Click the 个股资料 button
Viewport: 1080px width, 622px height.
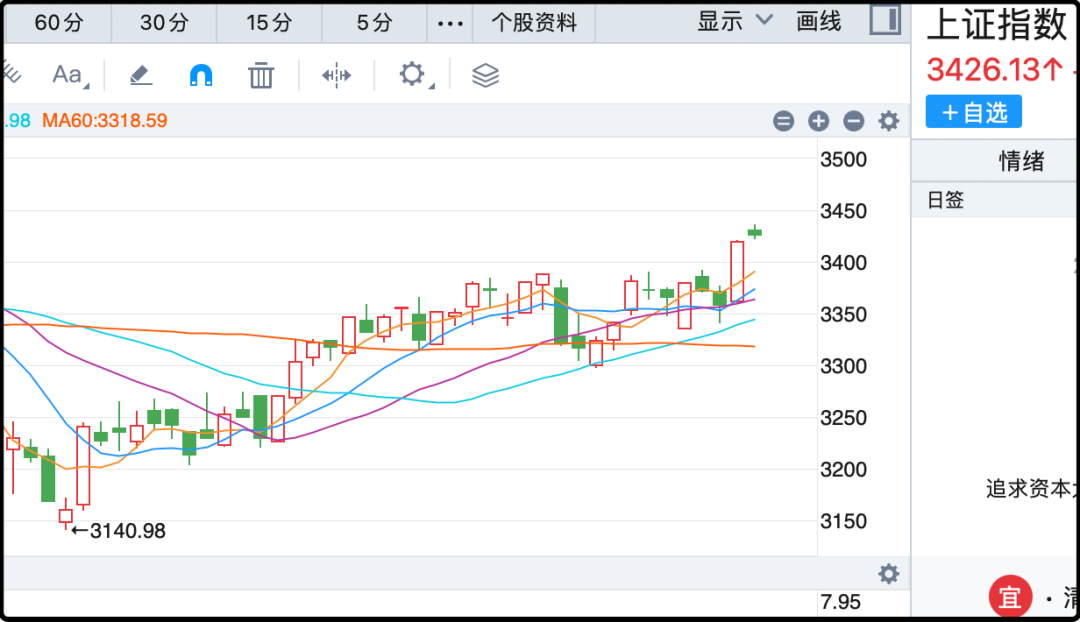pos(533,23)
